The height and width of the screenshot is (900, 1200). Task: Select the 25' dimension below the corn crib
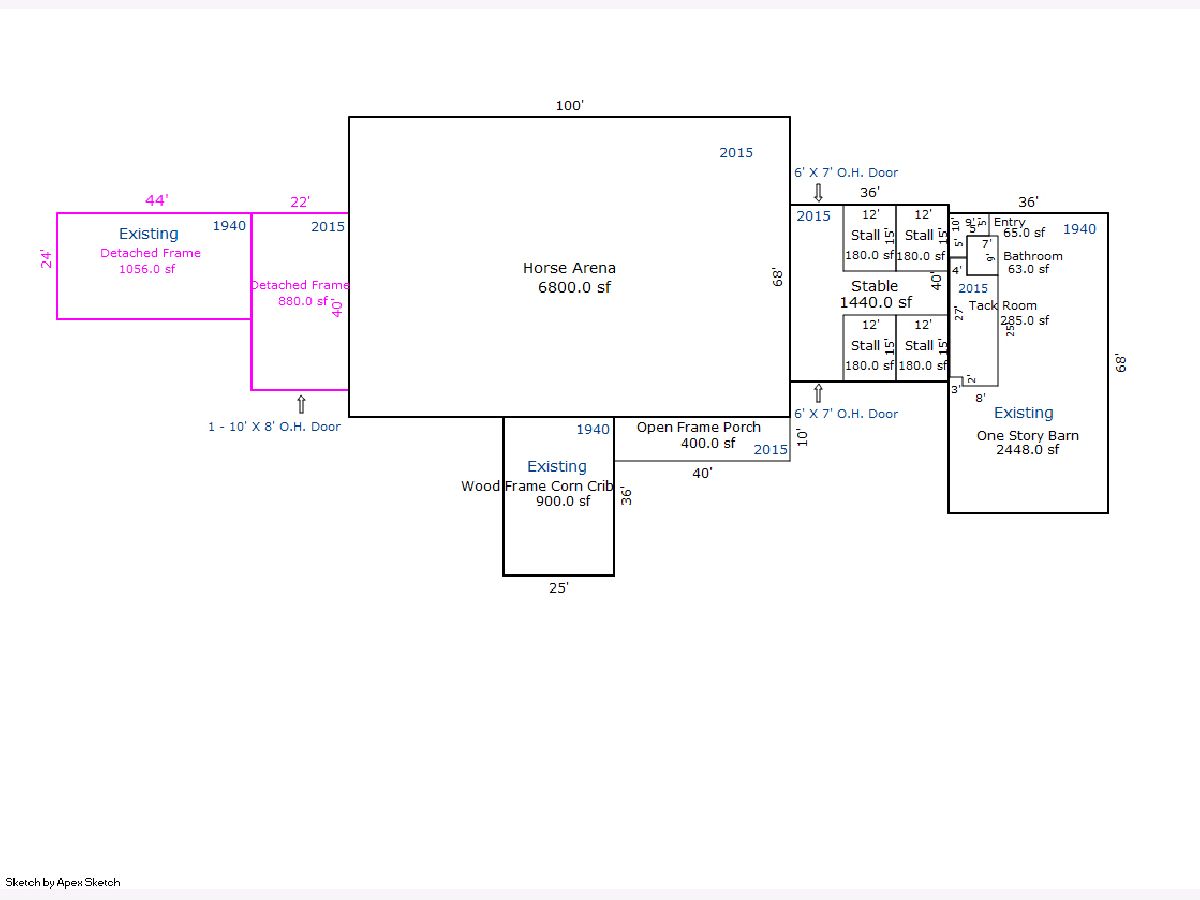point(558,588)
